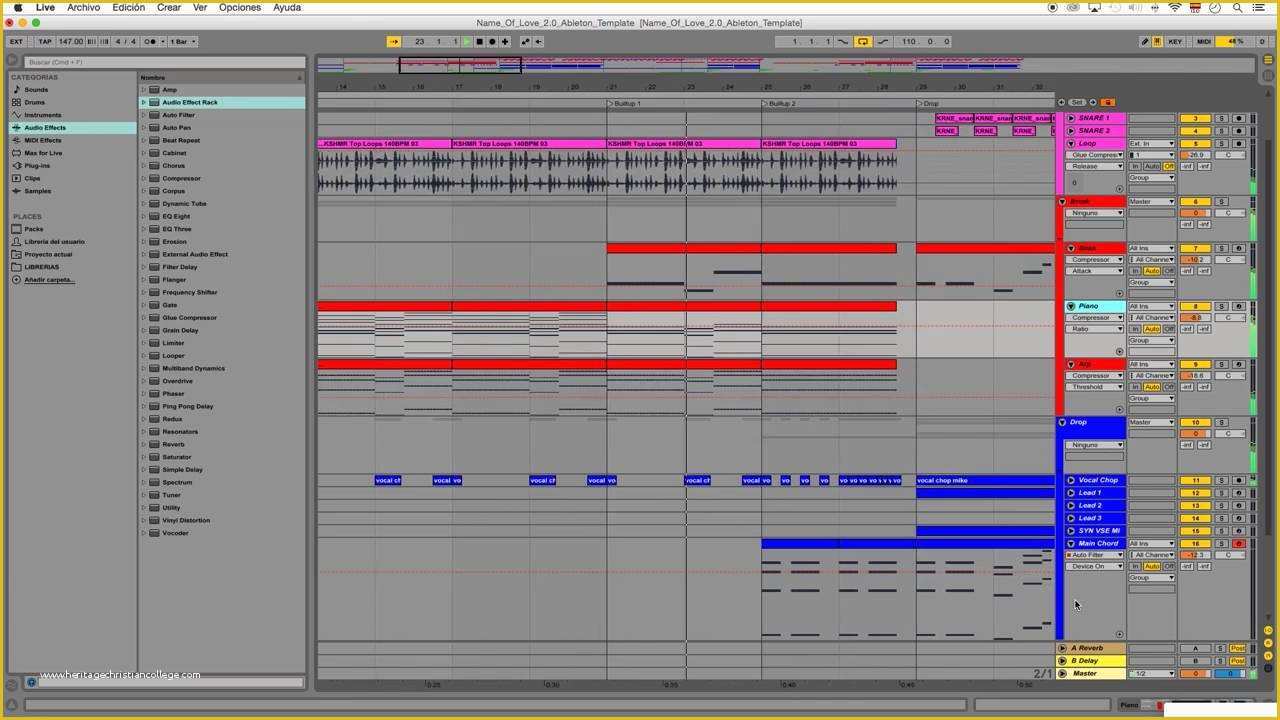Click the Punch-In switch
Image resolution: width=1280 pixels, height=720 pixels.
click(843, 42)
